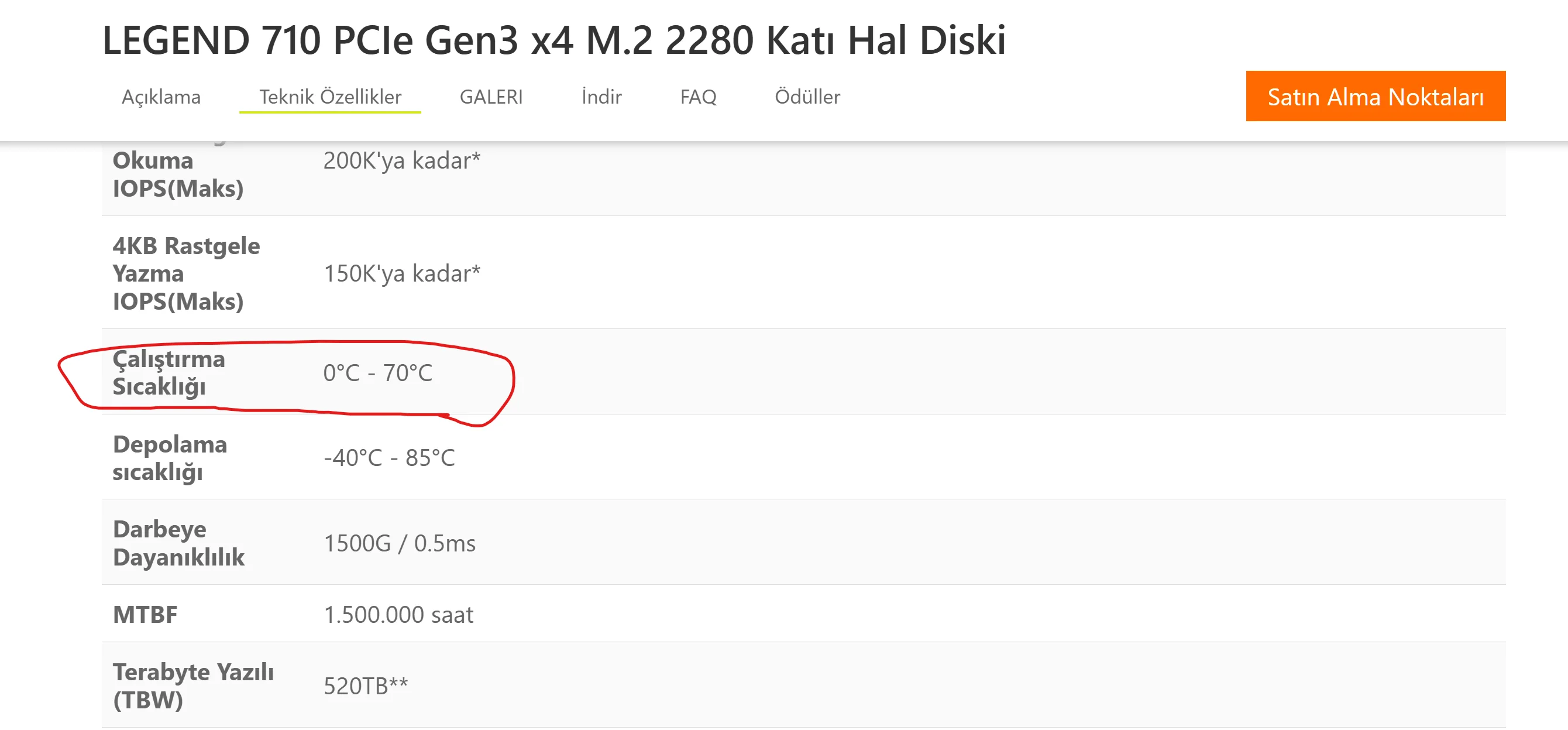Click the 4KB Rastgele Yazma IOPS label
Screen dimensions: 1568x730
[x=185, y=273]
